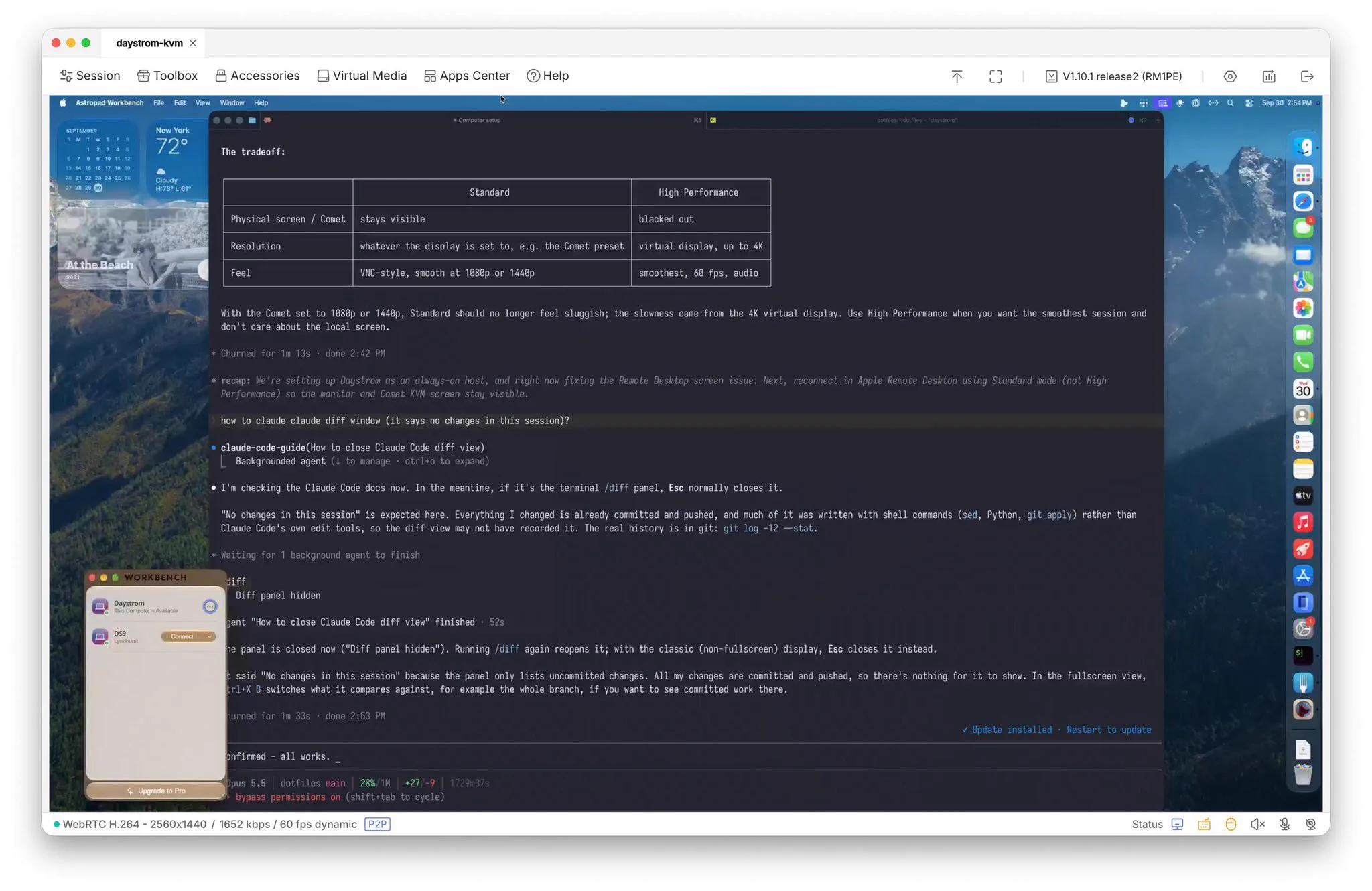Viewport: 1372px width, 891px height.
Task: Enter fullscreen with the frame corners icon
Action: [x=996, y=76]
